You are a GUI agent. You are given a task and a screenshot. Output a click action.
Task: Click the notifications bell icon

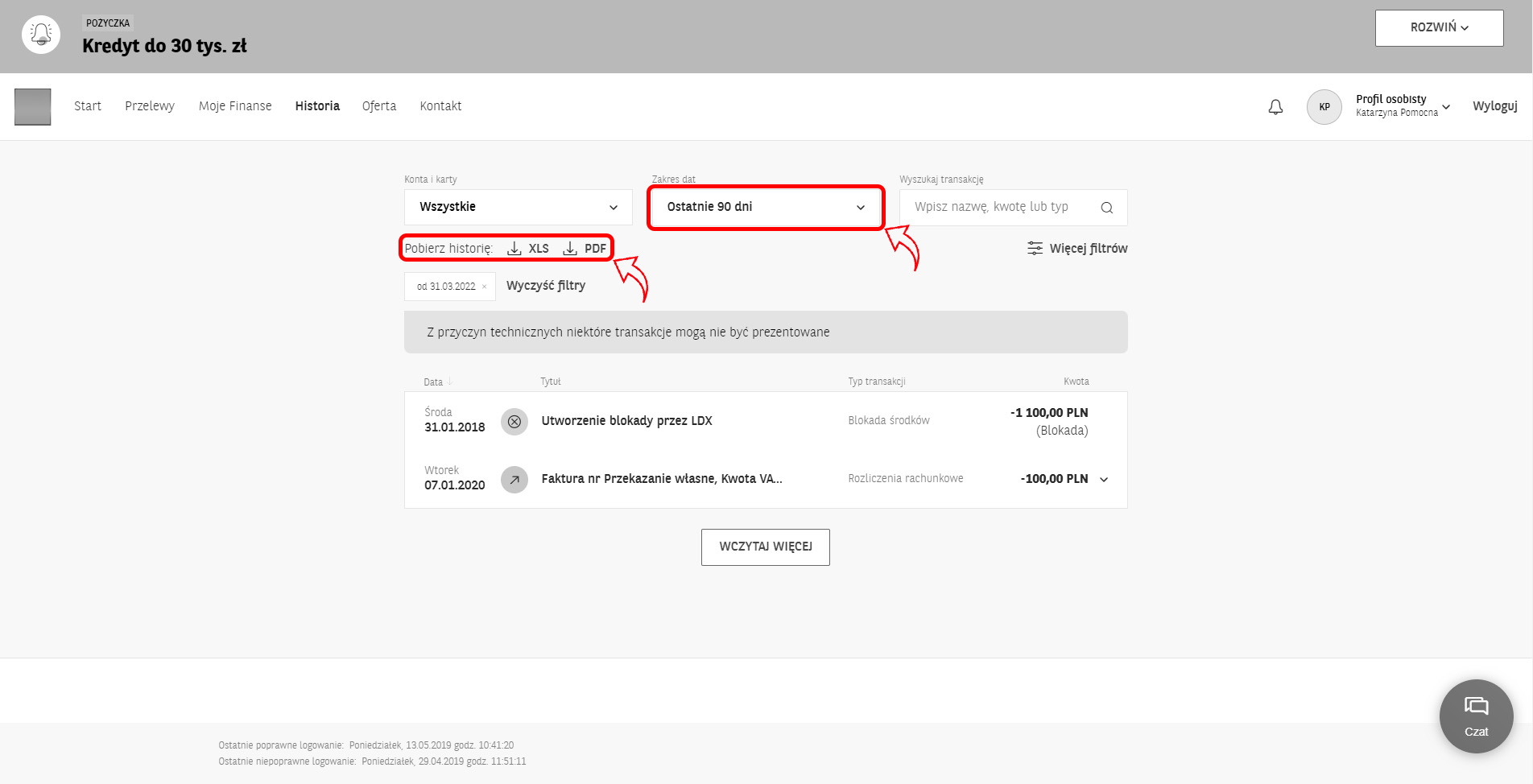pos(1275,107)
